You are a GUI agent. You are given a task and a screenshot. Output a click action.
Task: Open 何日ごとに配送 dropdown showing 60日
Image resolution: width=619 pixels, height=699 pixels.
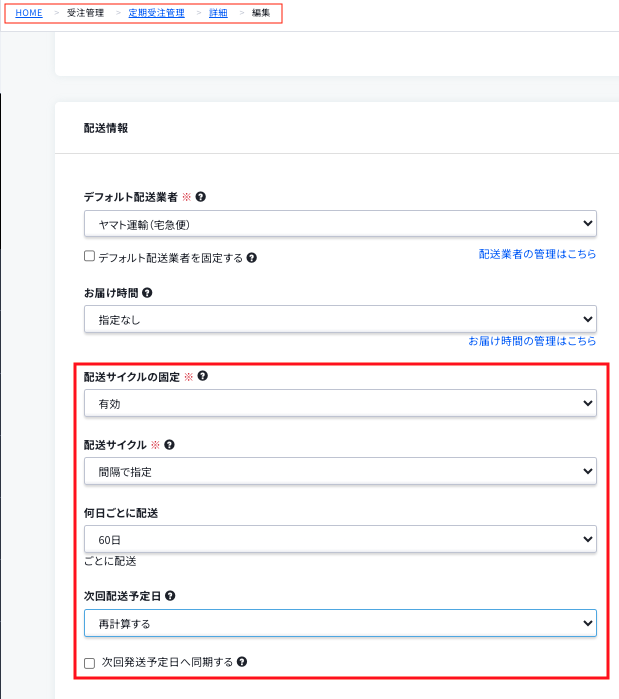340,539
